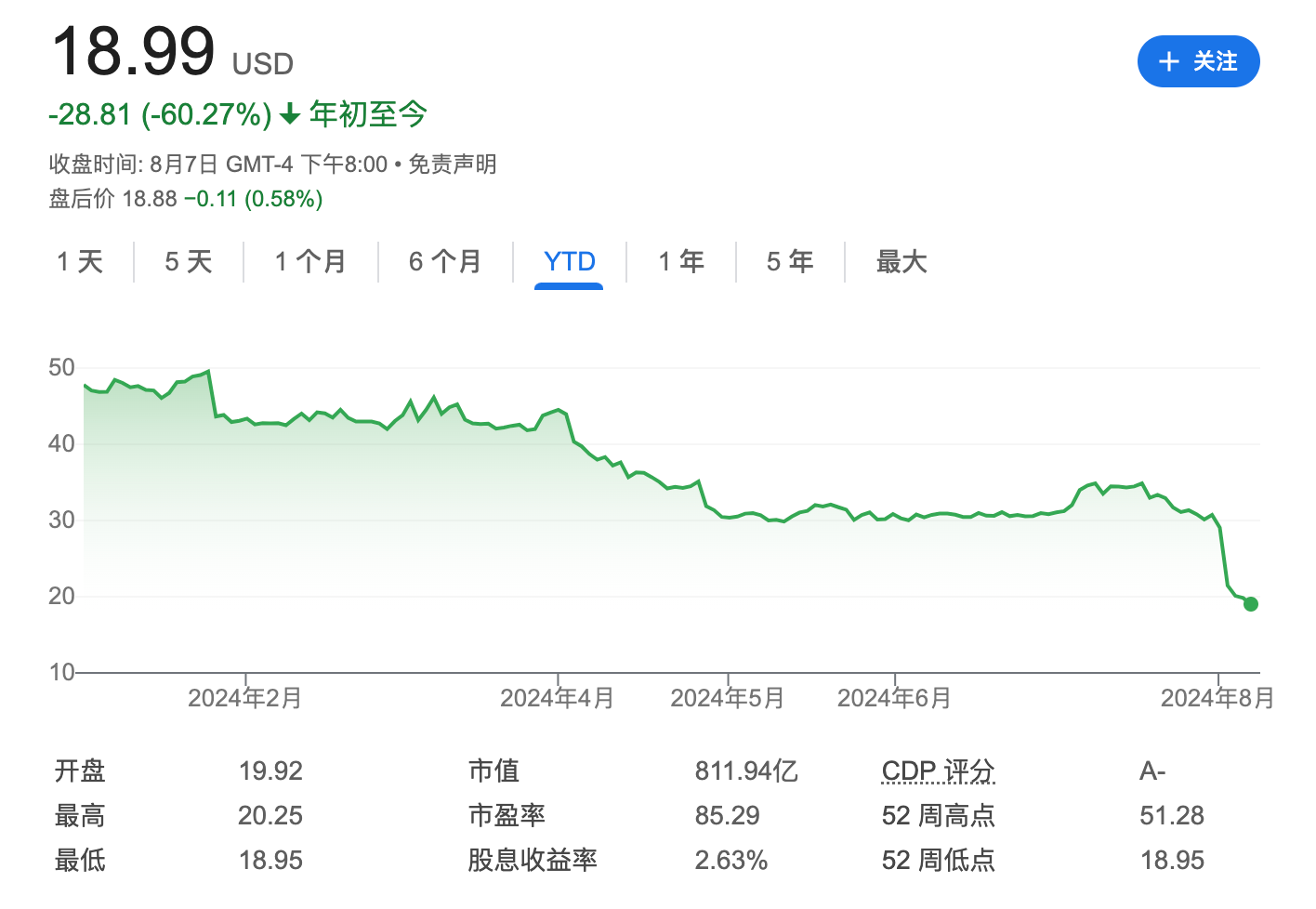
Task: Click the 股息收益率 2.63% value
Action: point(732,860)
